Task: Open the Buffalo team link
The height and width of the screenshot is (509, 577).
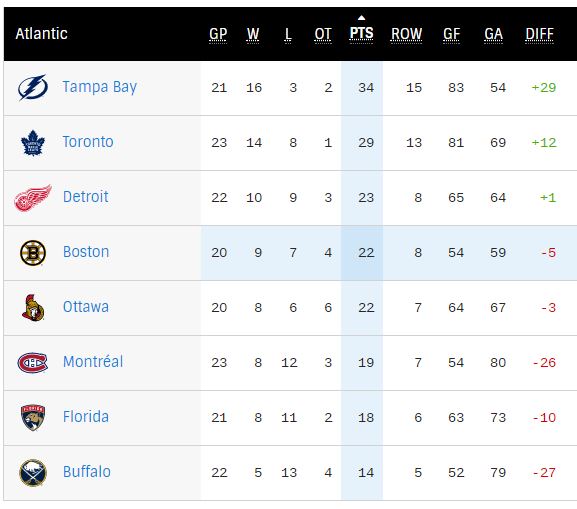Action: [x=87, y=472]
